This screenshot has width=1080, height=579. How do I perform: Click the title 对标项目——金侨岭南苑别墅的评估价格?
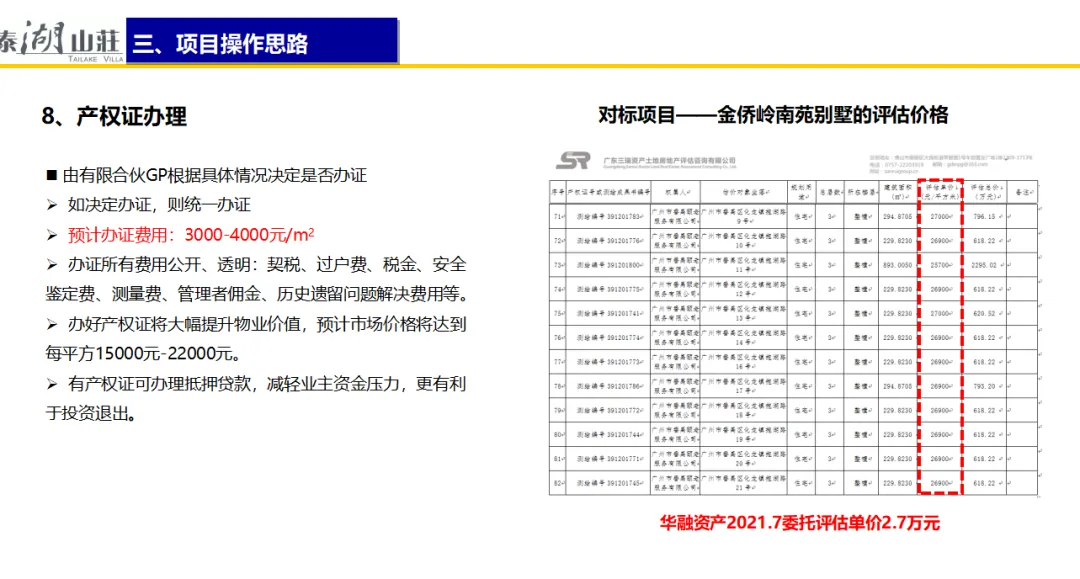point(773,114)
